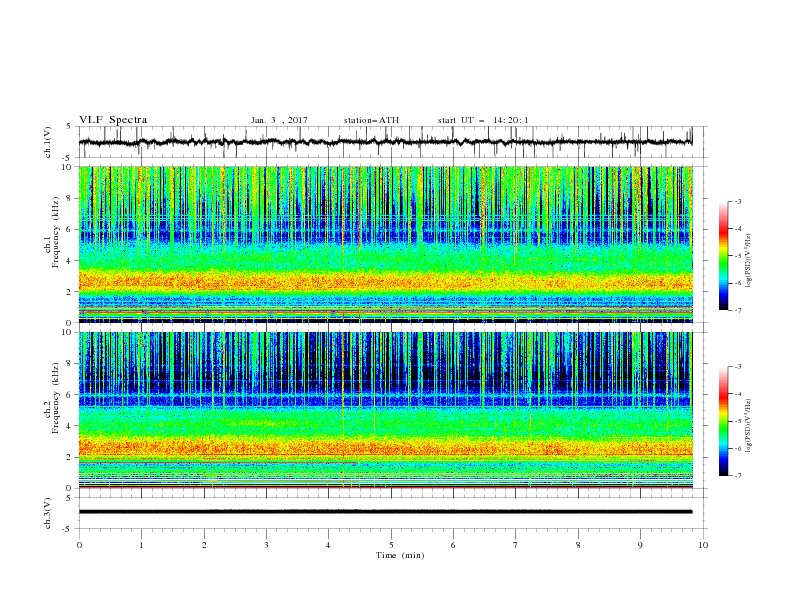Click the "station=ATH" header label
Screen dimensions: 792x612
tap(371, 120)
